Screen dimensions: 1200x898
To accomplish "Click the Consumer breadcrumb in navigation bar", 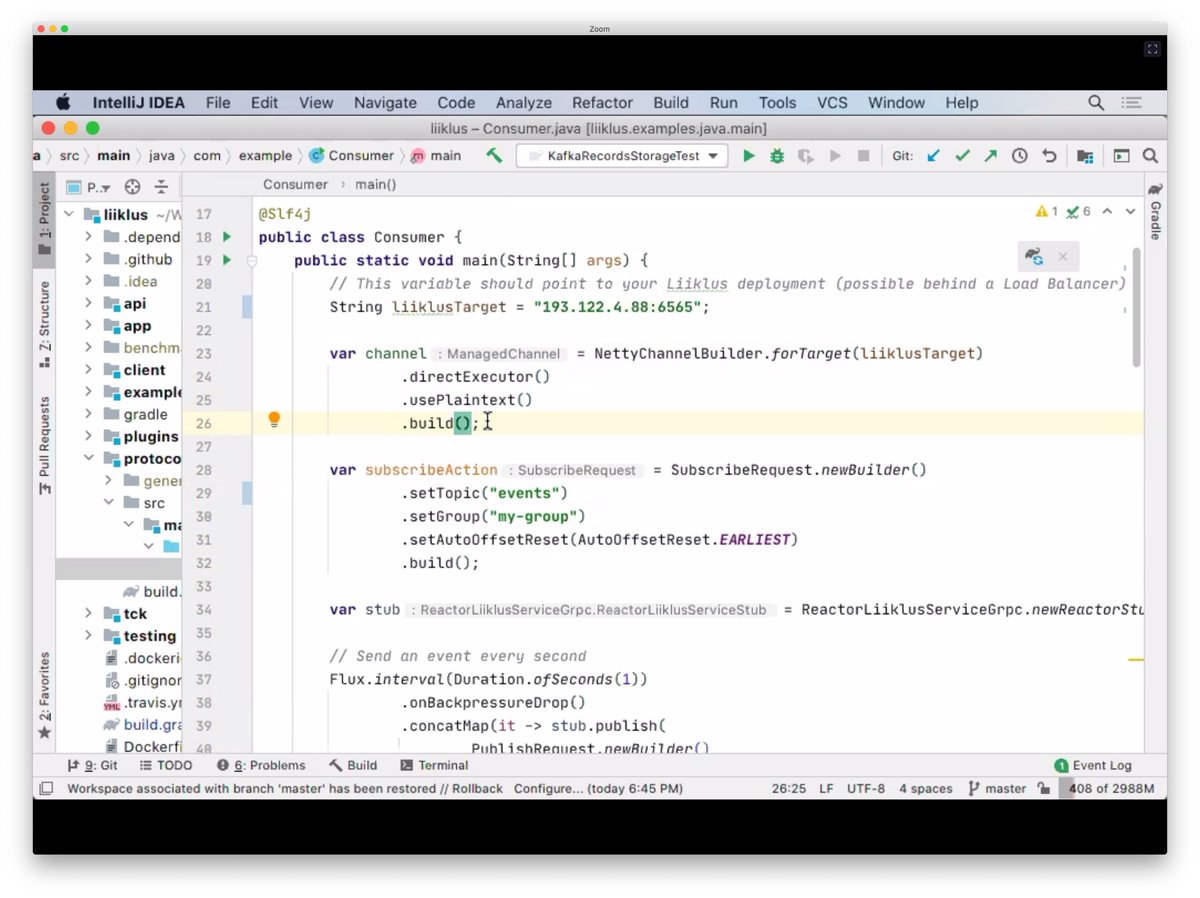I will coord(352,156).
